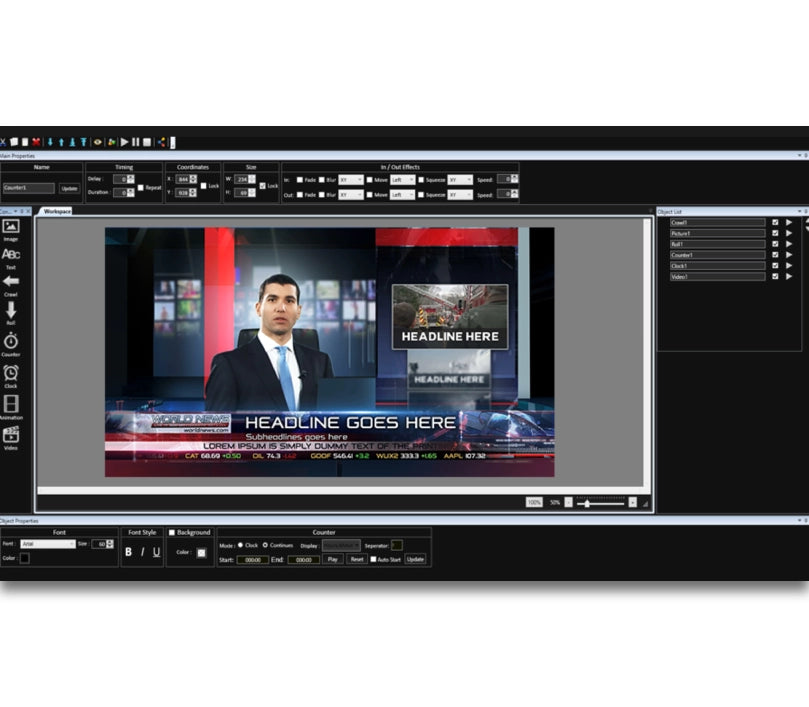Select the Image tool in the sidebar
This screenshot has width=809, height=707.
coord(11,227)
